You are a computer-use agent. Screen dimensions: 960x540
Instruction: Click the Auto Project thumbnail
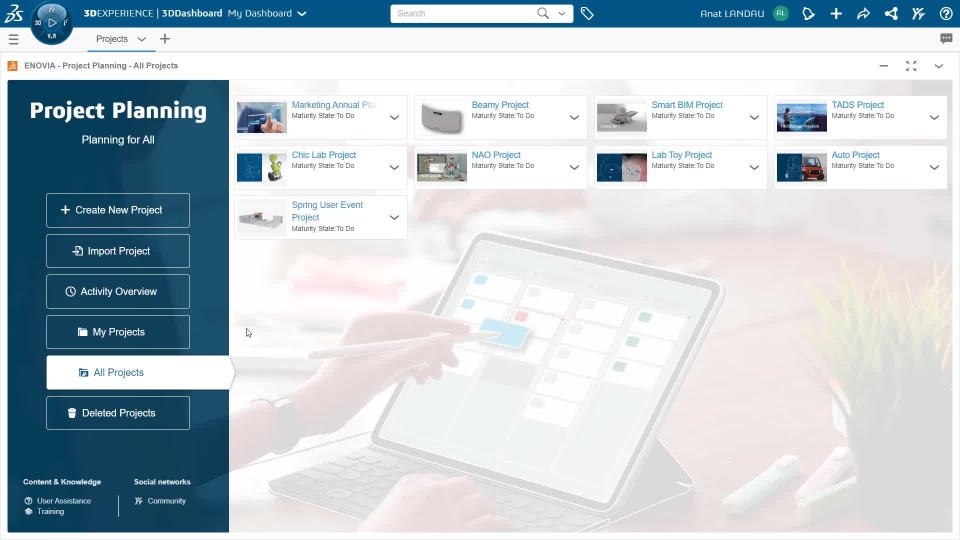click(801, 167)
